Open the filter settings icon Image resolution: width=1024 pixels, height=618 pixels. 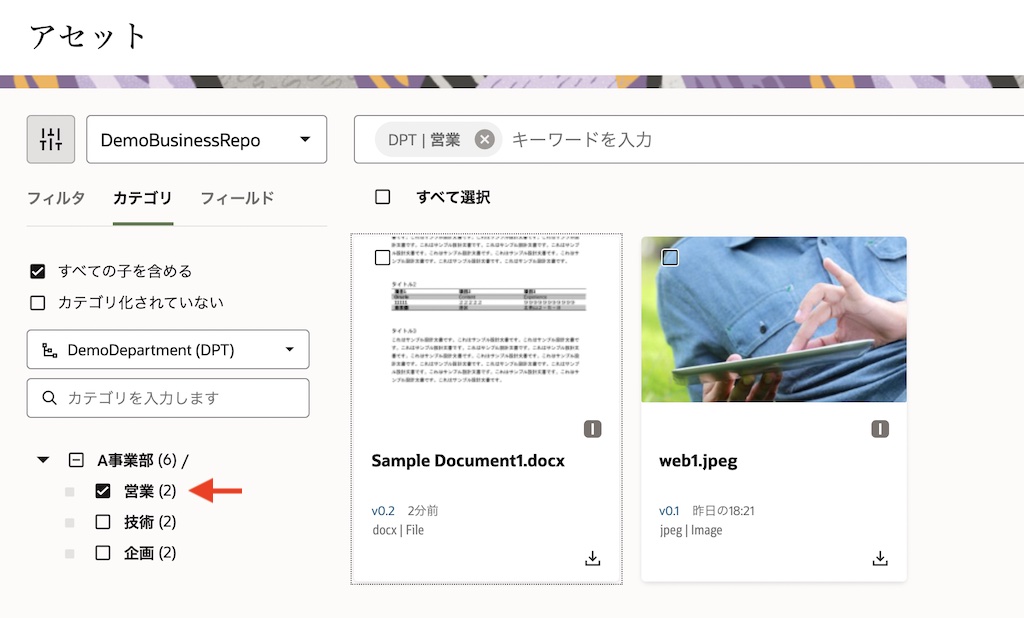(50, 139)
